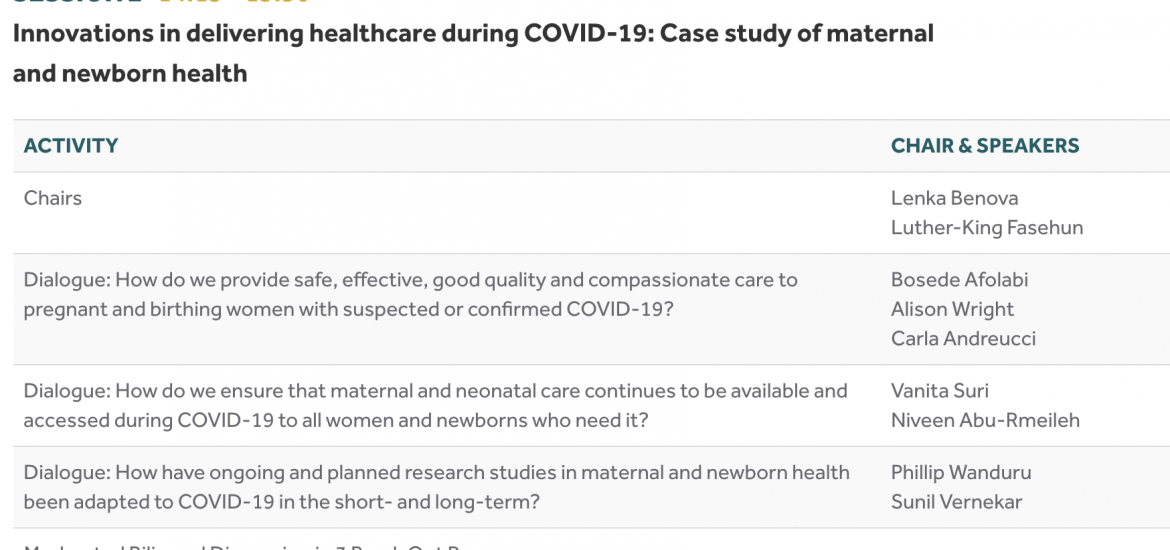Click speaker name Vanita Suri
Image resolution: width=1170 pixels, height=550 pixels.
[x=939, y=390]
